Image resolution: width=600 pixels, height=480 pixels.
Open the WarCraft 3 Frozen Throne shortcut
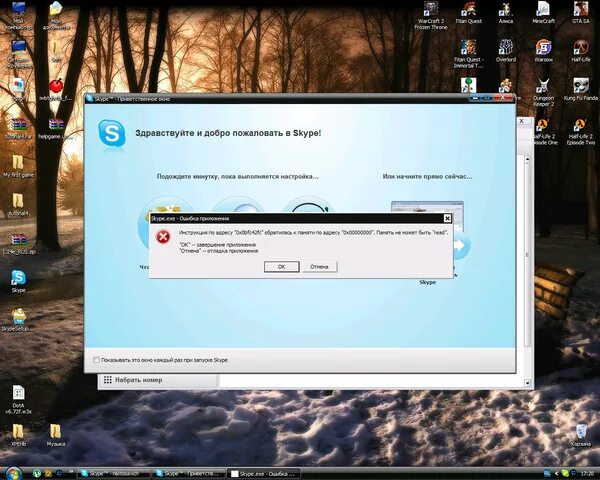pos(431,16)
